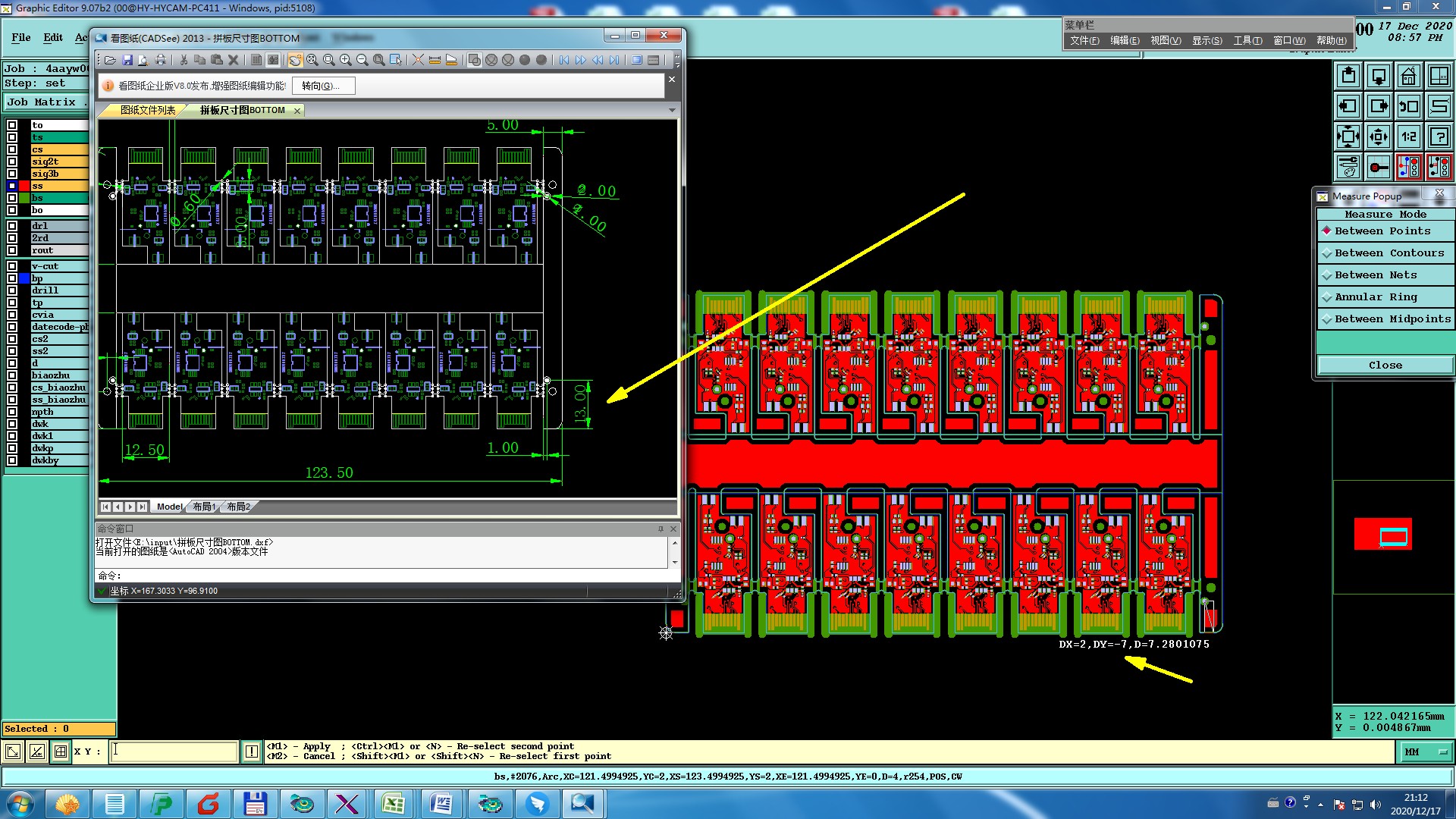Screen dimensions: 1456x819
Task: Toggle checkbox for the ss layer
Action: pyautogui.click(x=12, y=186)
